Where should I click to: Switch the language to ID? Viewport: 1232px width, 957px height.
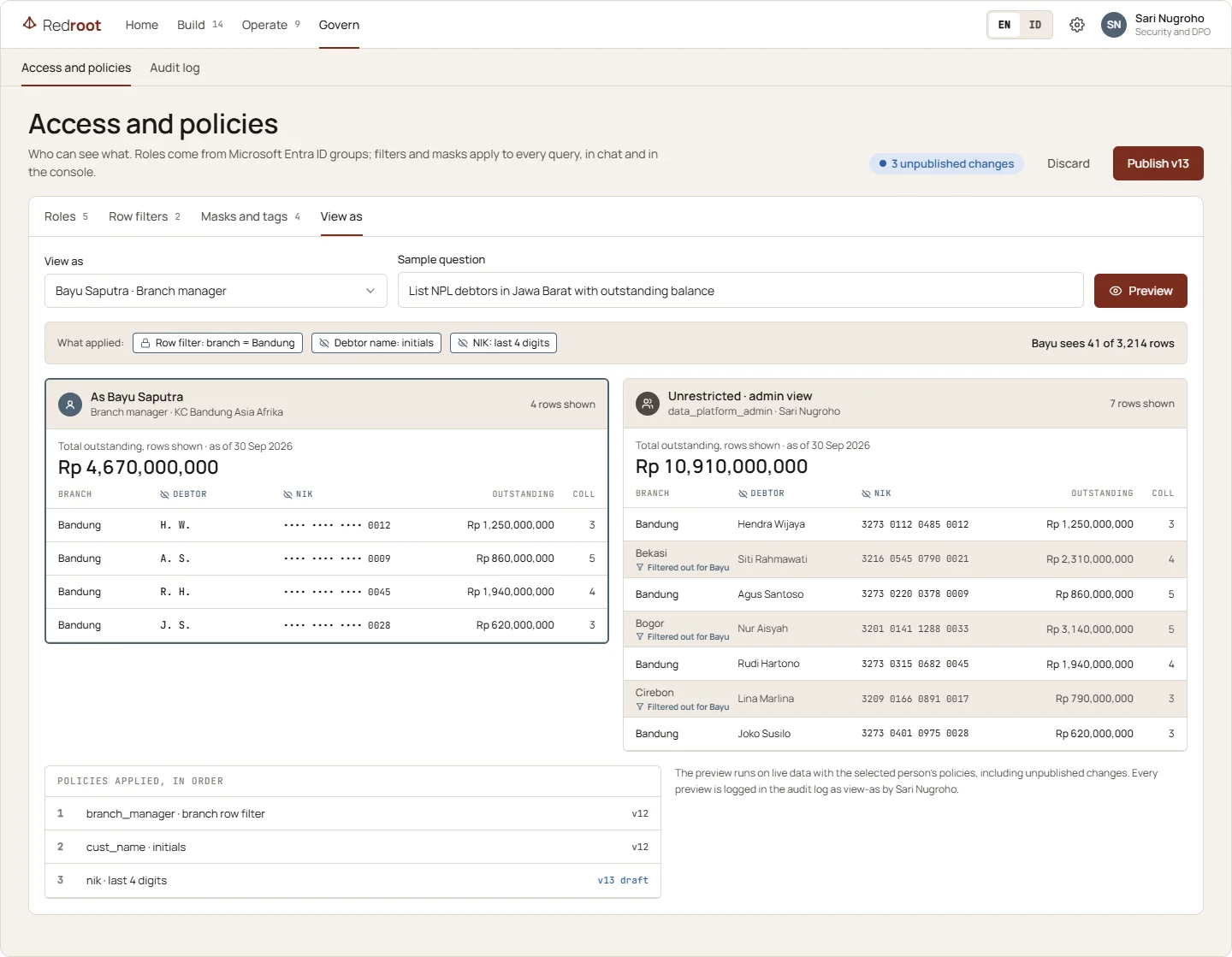point(1035,25)
